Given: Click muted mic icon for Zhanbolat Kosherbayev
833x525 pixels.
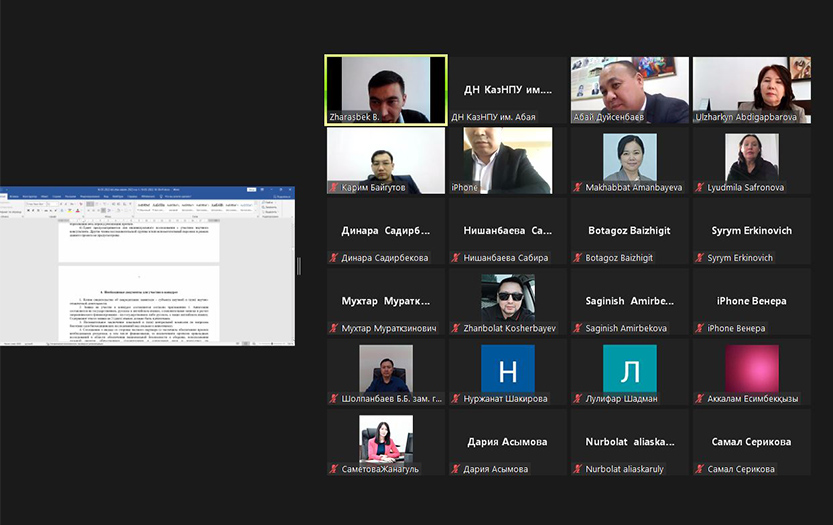Looking at the screenshot, I should coord(456,328).
